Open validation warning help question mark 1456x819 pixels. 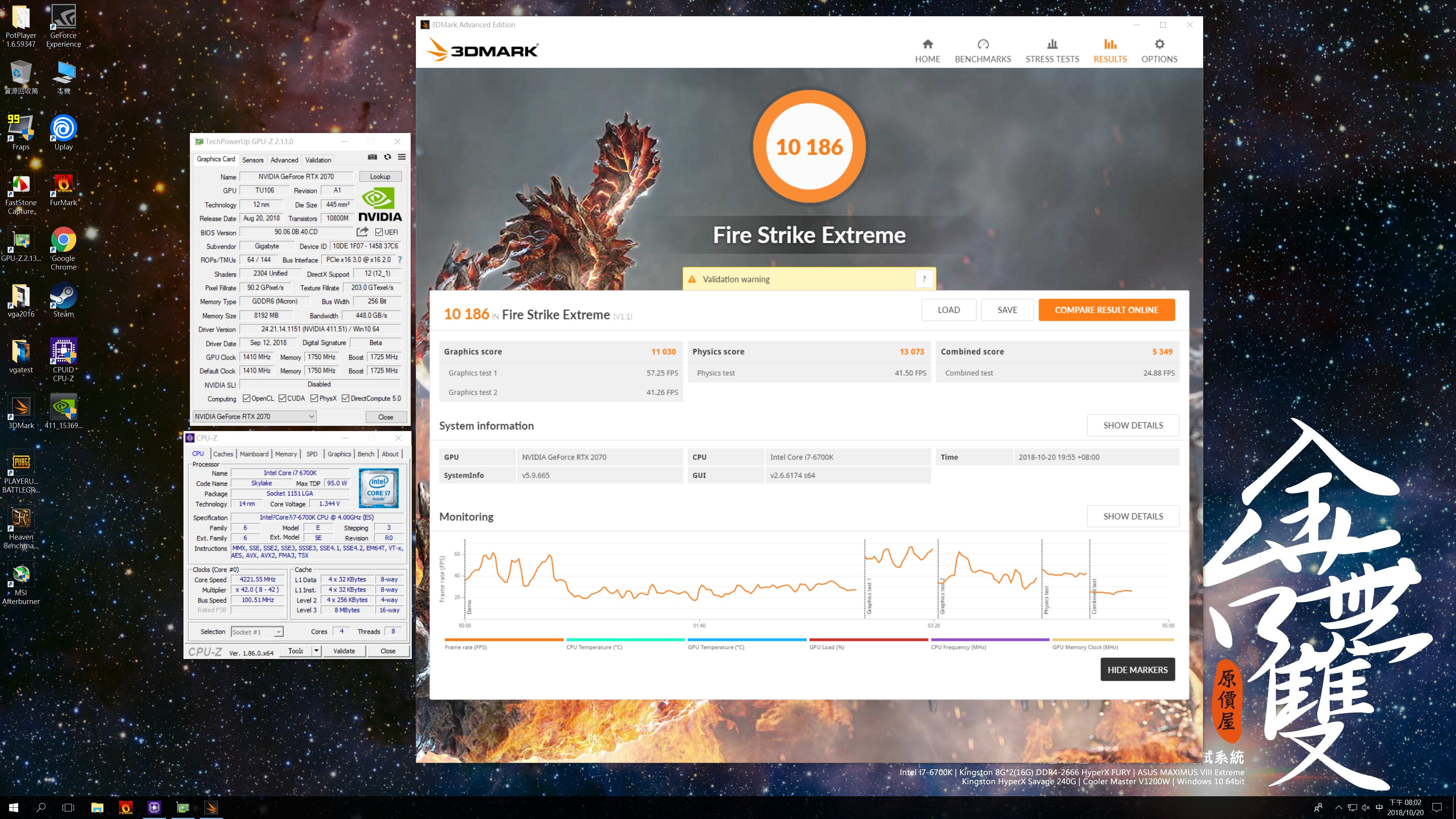coord(924,279)
